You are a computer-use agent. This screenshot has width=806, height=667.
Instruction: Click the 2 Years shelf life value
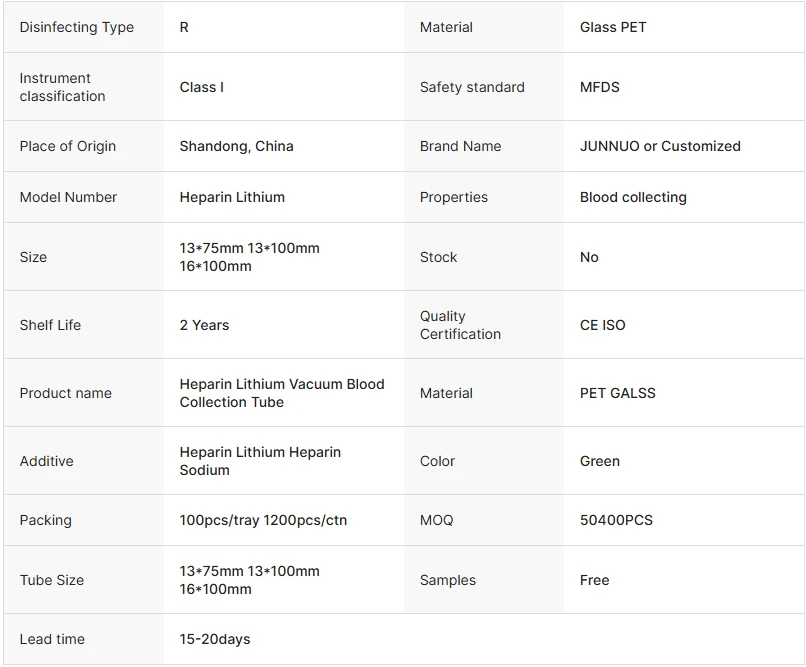click(x=204, y=325)
